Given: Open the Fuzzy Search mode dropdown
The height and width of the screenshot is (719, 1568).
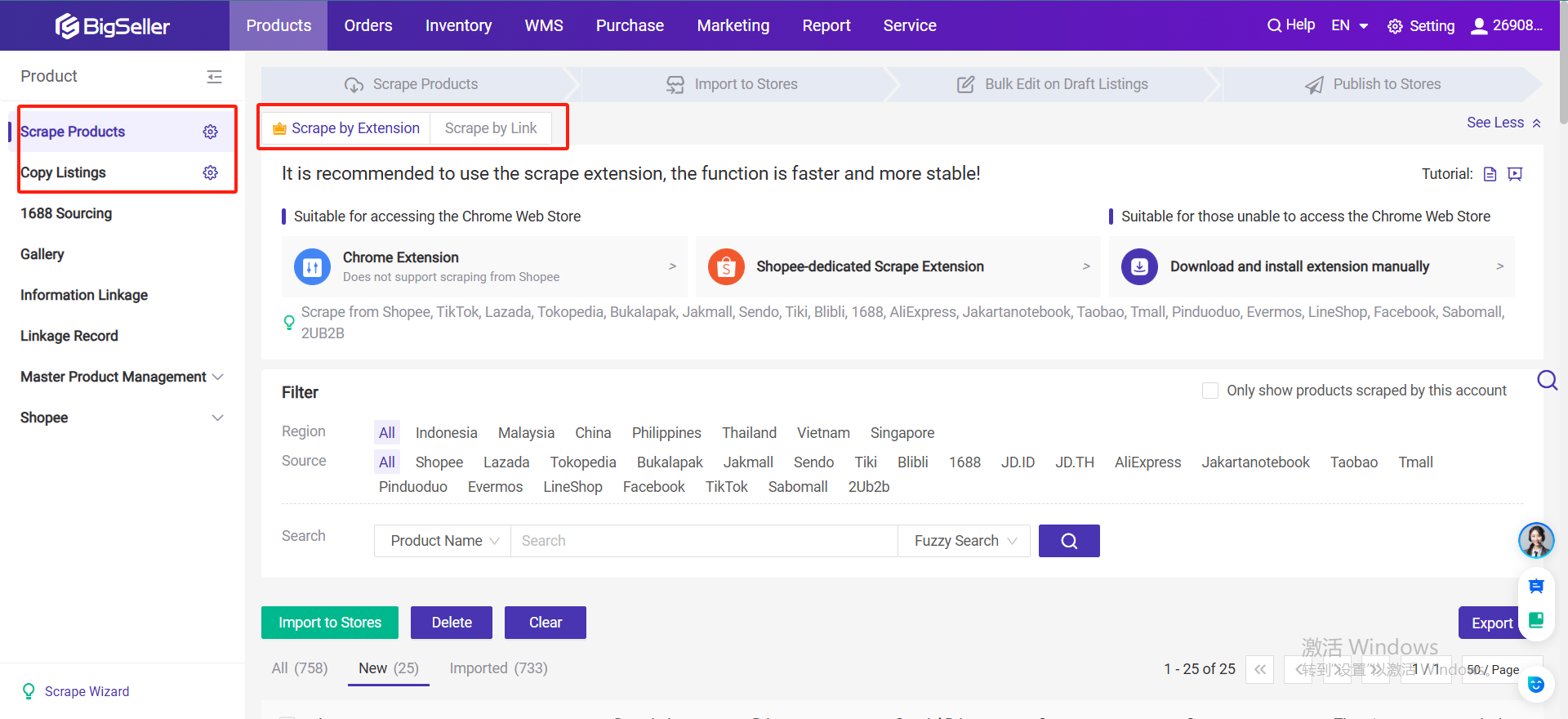Looking at the screenshot, I should click(964, 541).
